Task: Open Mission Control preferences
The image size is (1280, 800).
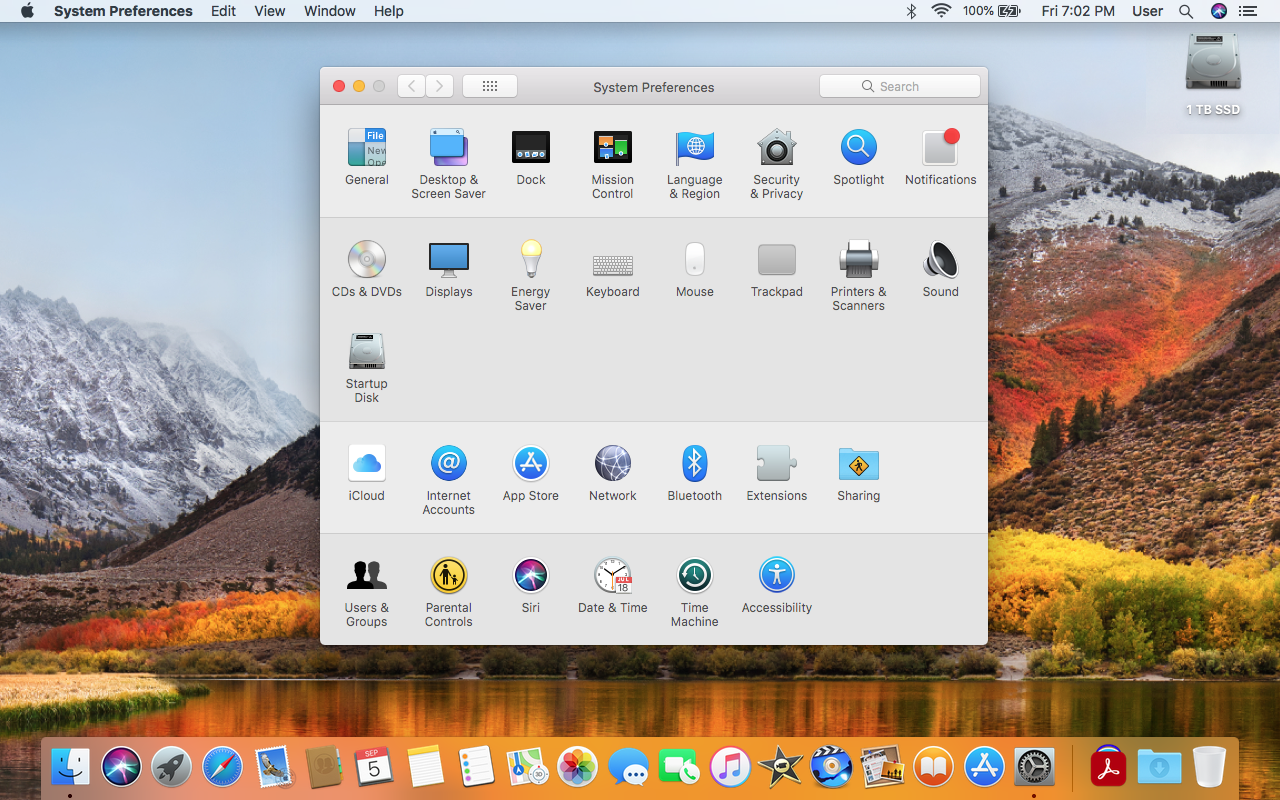Action: 613,164
